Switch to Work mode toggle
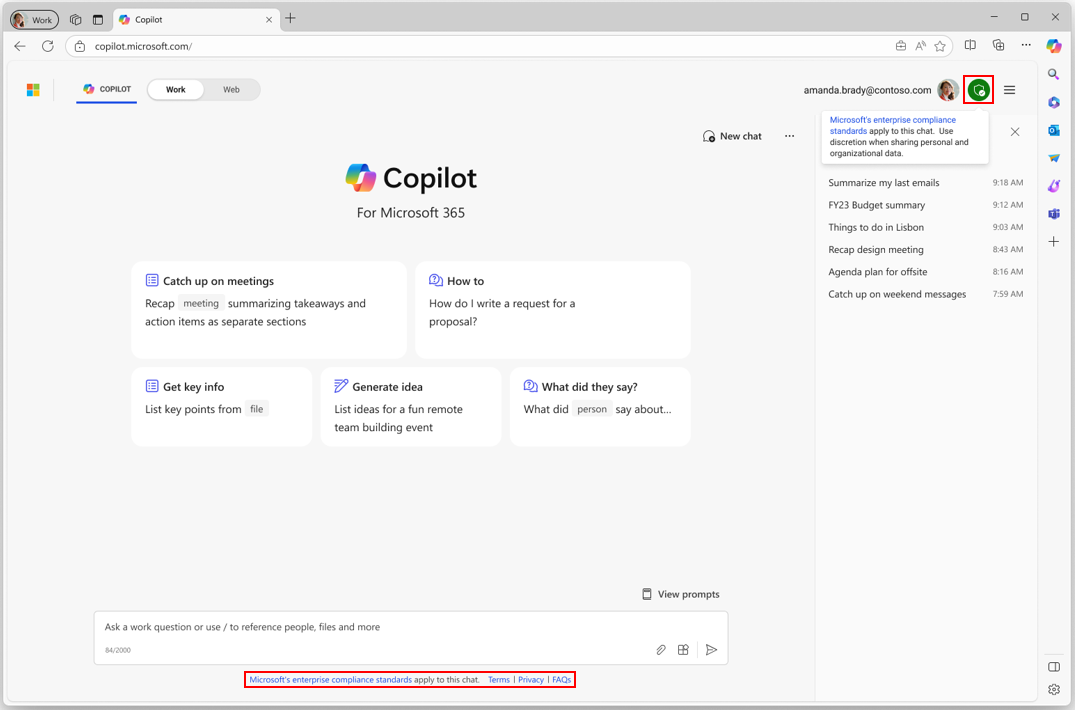The width and height of the screenshot is (1075, 710). 176,90
